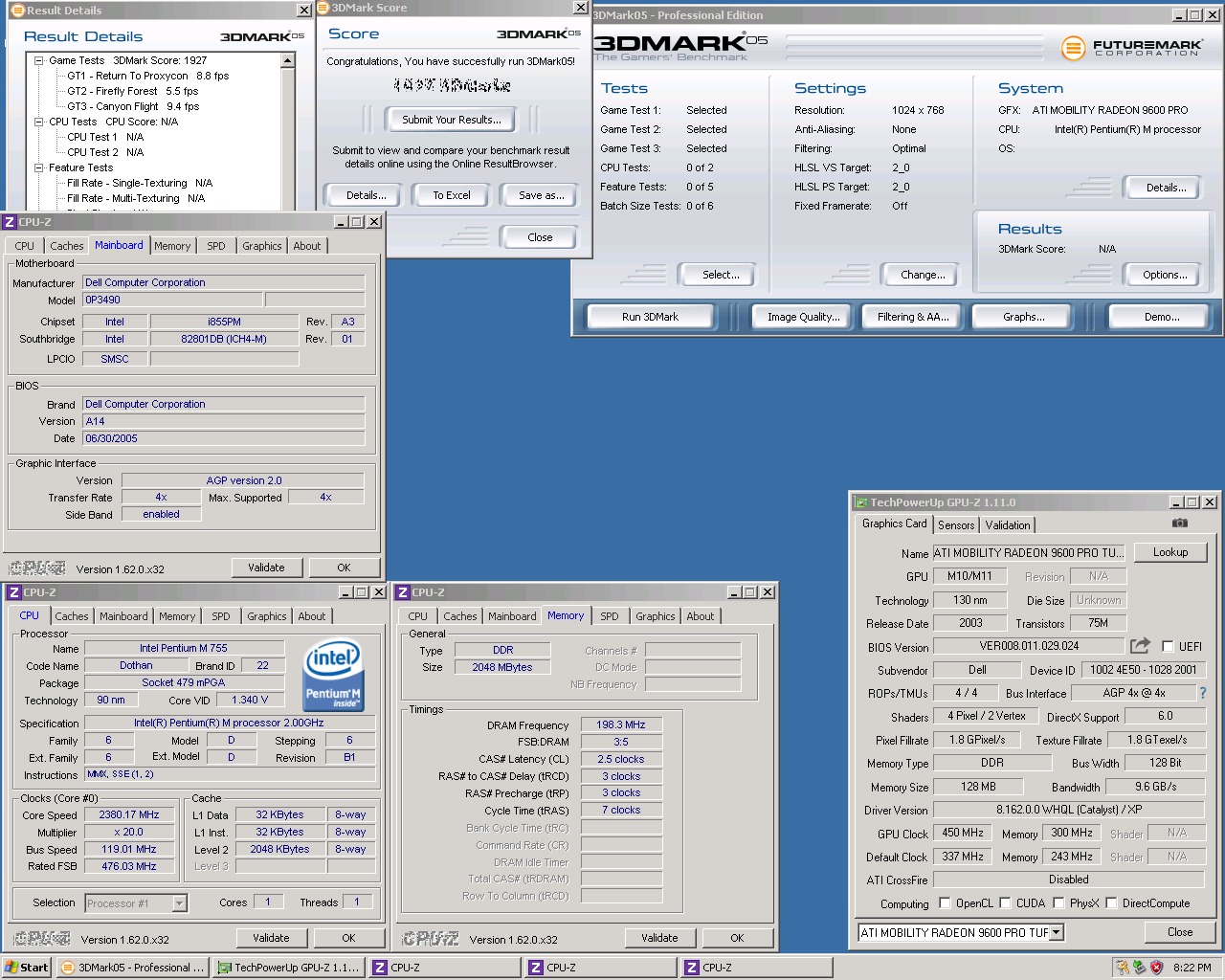Click the GPU-Z title bar icon
The width and height of the screenshot is (1225, 980).
click(x=861, y=502)
